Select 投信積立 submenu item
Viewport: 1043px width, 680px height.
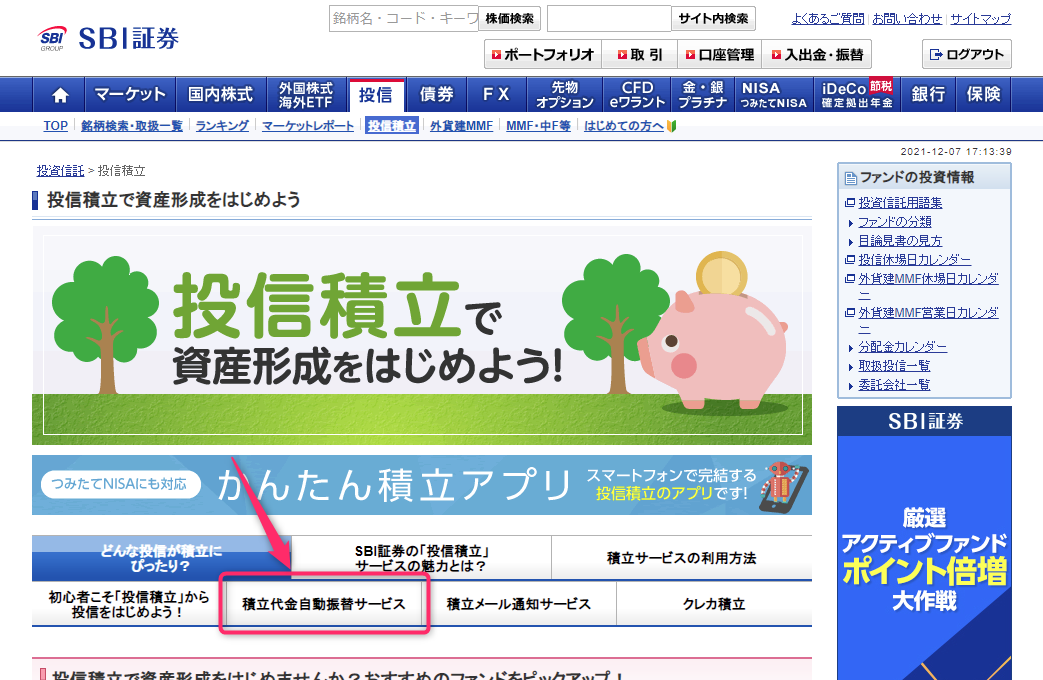tap(392, 126)
